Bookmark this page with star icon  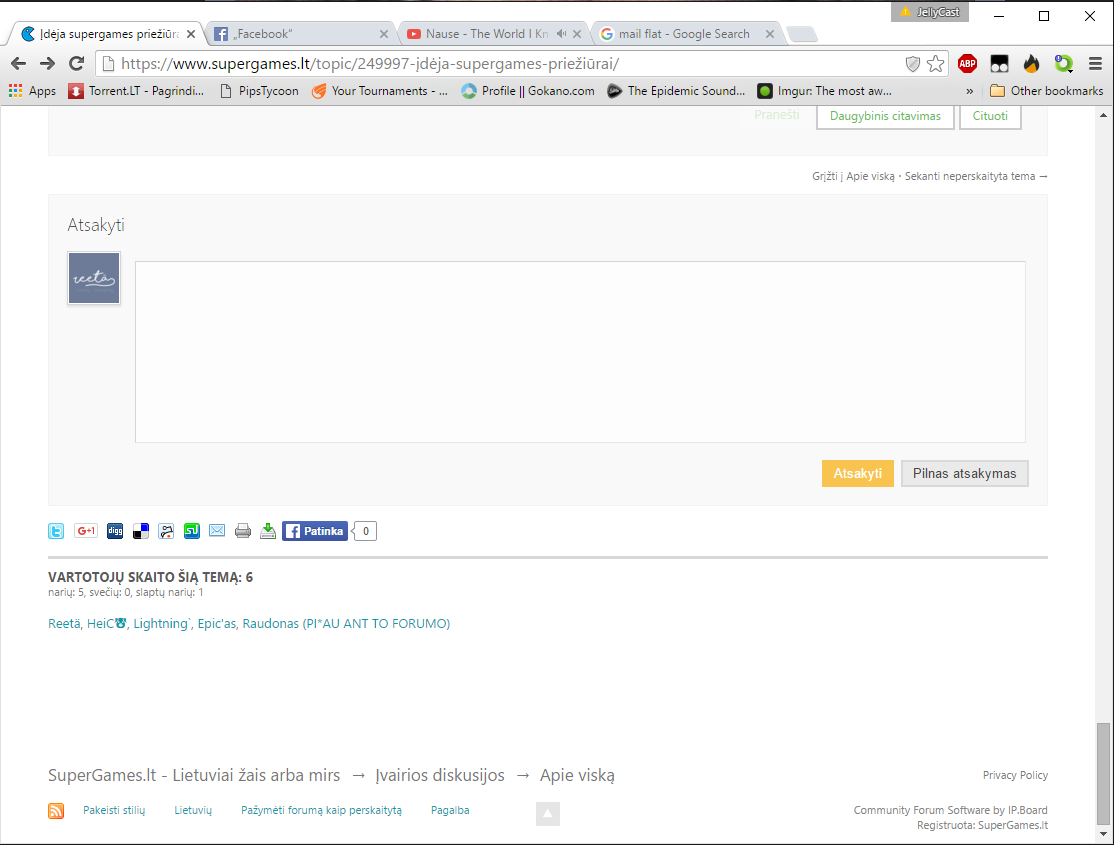pyautogui.click(x=936, y=64)
